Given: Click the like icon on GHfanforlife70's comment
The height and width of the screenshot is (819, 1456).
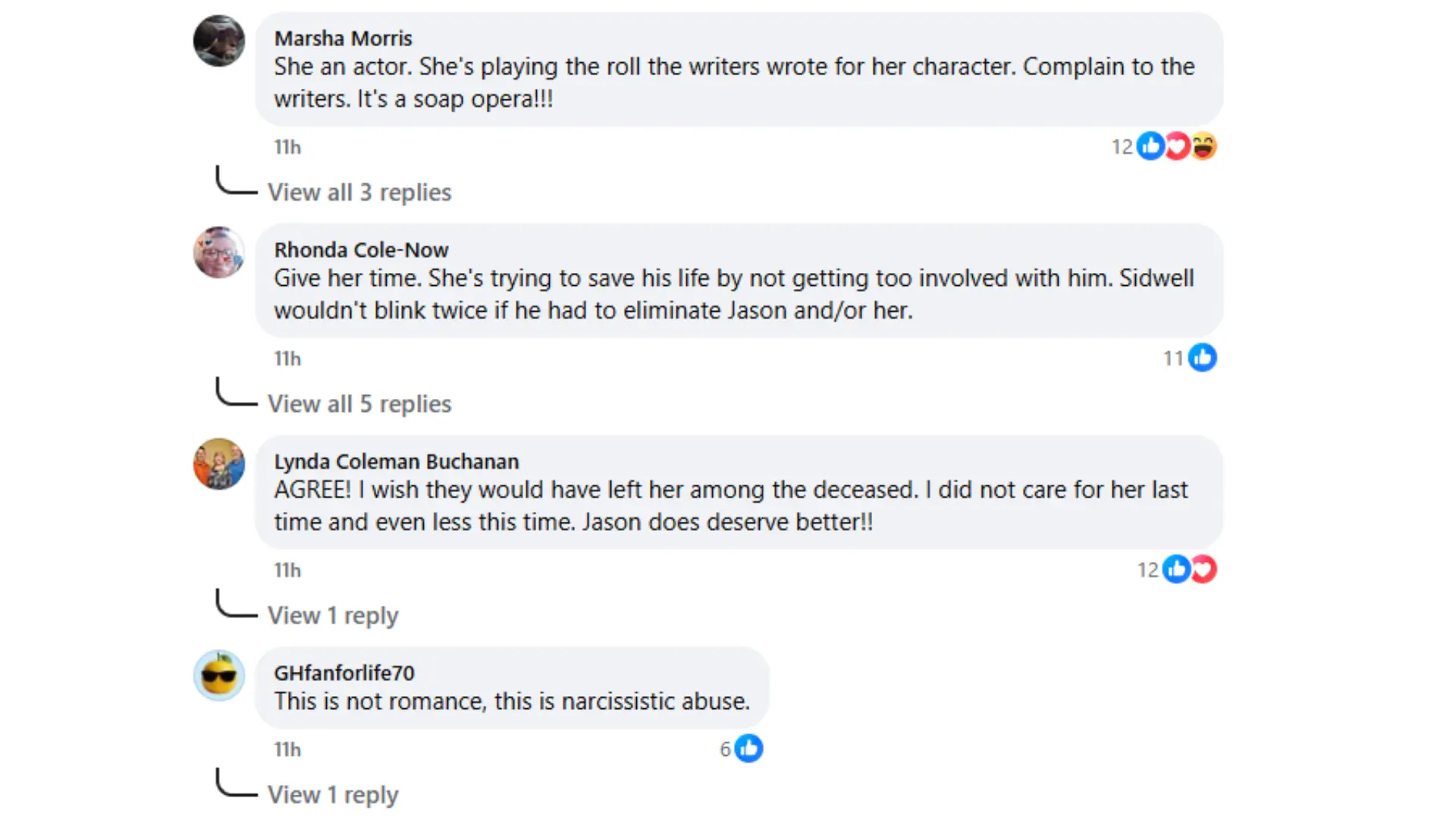Looking at the screenshot, I should (x=748, y=748).
